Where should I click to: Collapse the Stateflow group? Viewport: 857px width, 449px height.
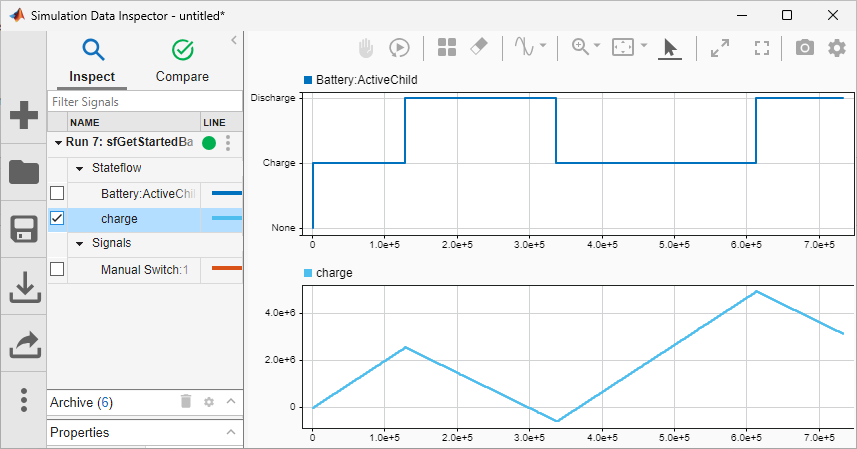pos(80,168)
